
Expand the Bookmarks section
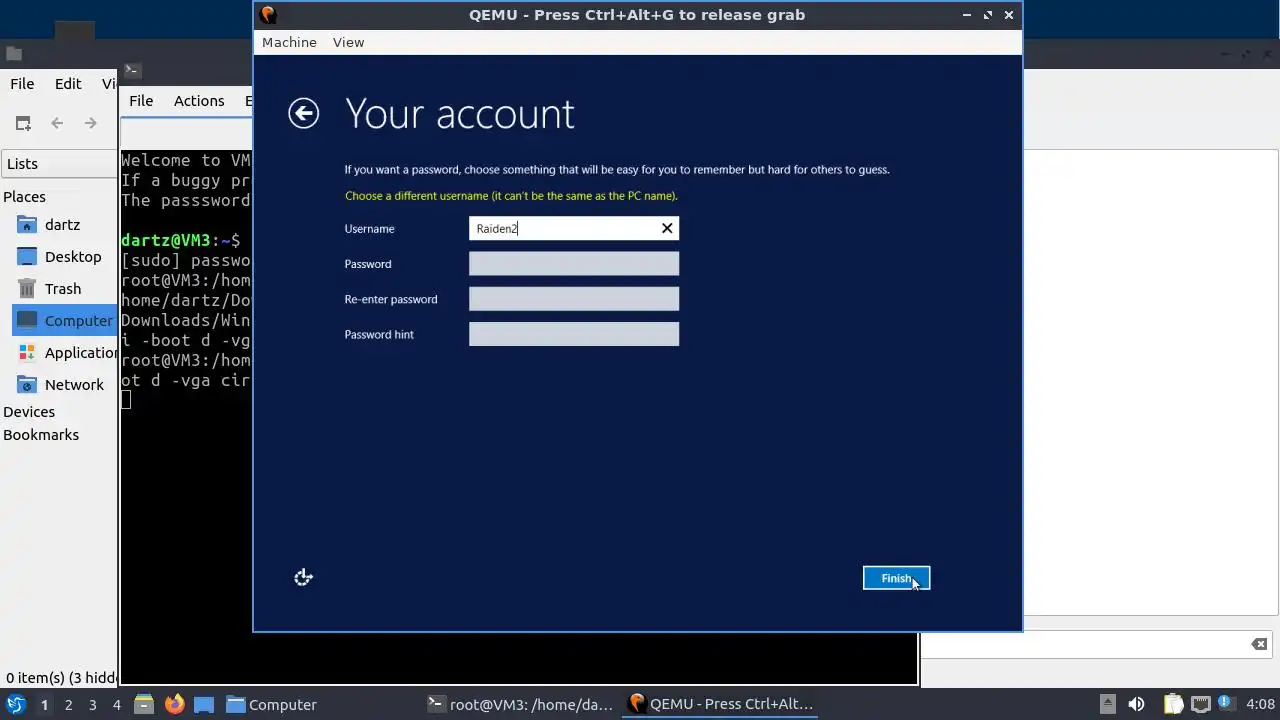click(41, 435)
